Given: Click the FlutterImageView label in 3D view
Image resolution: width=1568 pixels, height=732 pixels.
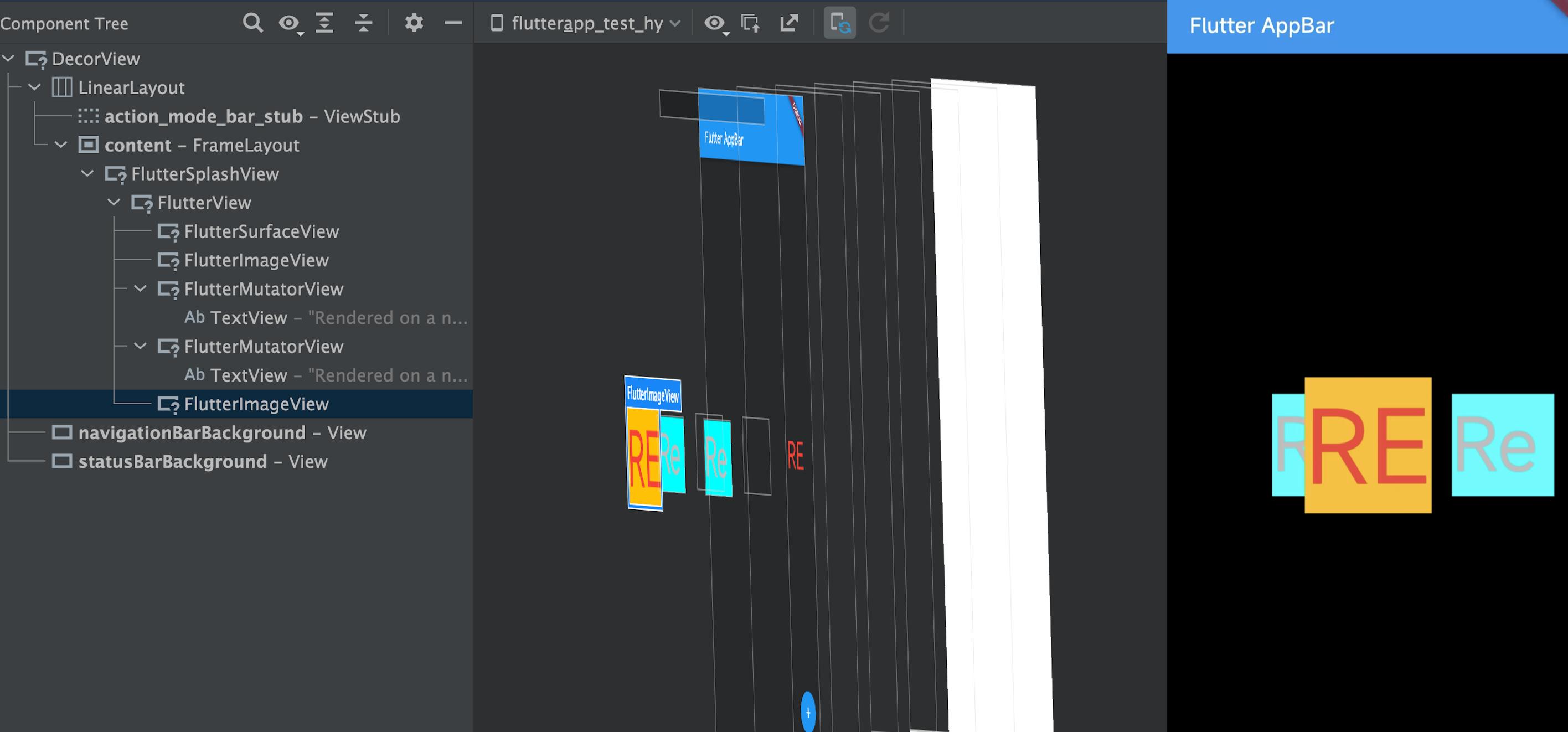Looking at the screenshot, I should (x=653, y=395).
